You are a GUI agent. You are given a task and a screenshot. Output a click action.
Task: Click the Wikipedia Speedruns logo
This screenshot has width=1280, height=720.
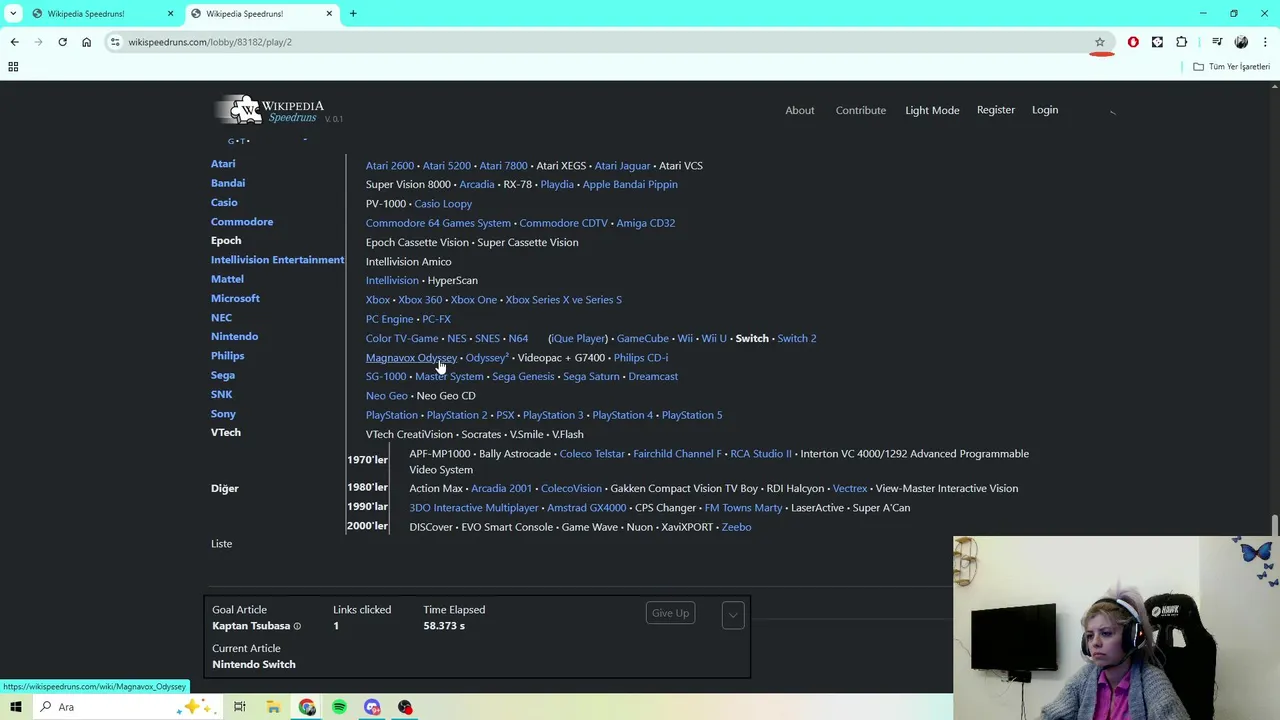pyautogui.click(x=270, y=110)
